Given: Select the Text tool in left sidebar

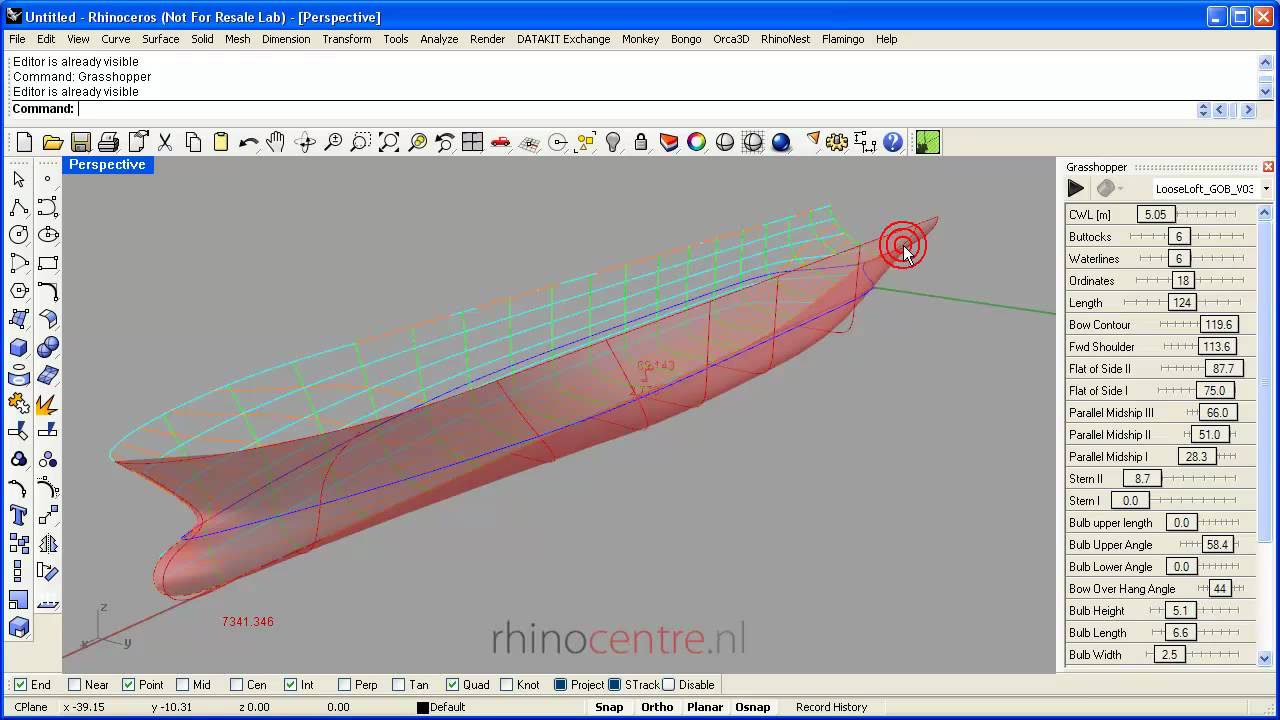Looking at the screenshot, I should click(19, 516).
